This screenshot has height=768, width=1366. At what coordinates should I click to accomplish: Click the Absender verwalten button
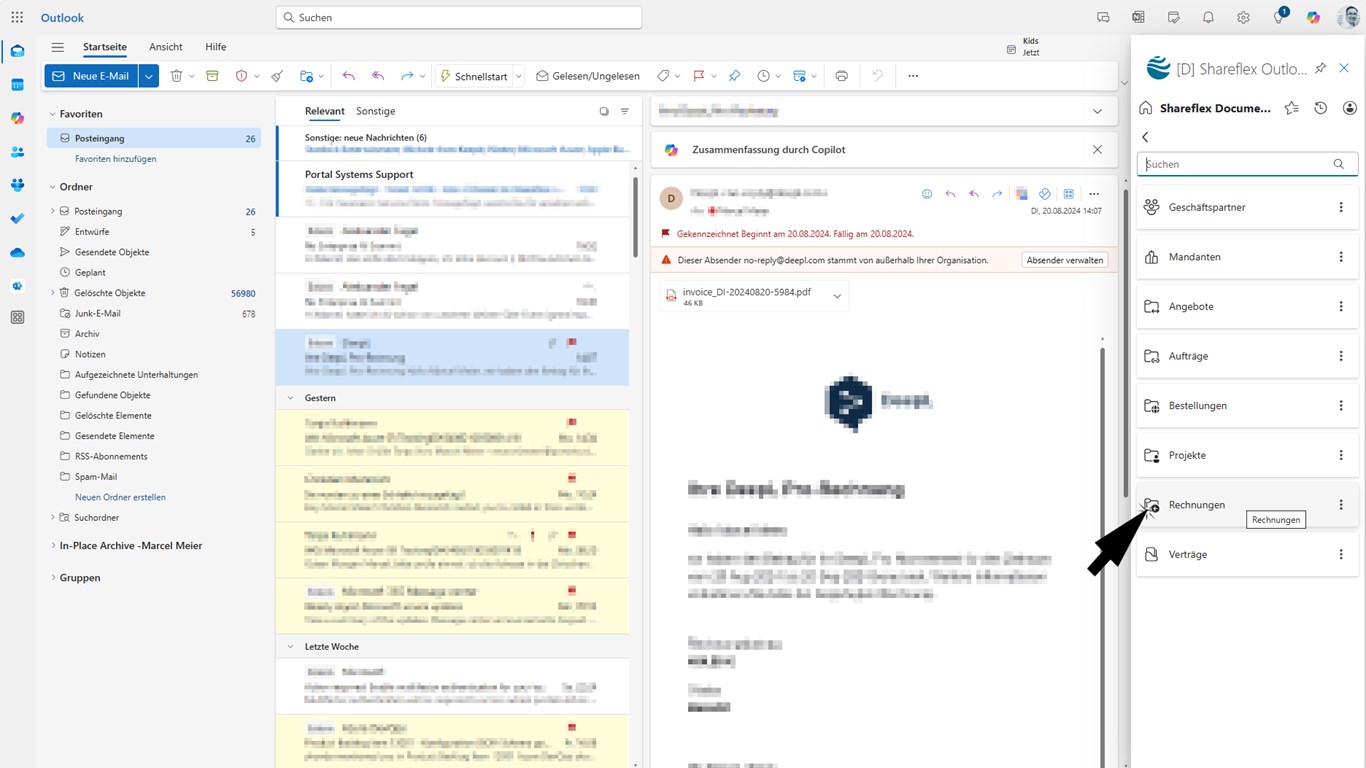pos(1065,260)
